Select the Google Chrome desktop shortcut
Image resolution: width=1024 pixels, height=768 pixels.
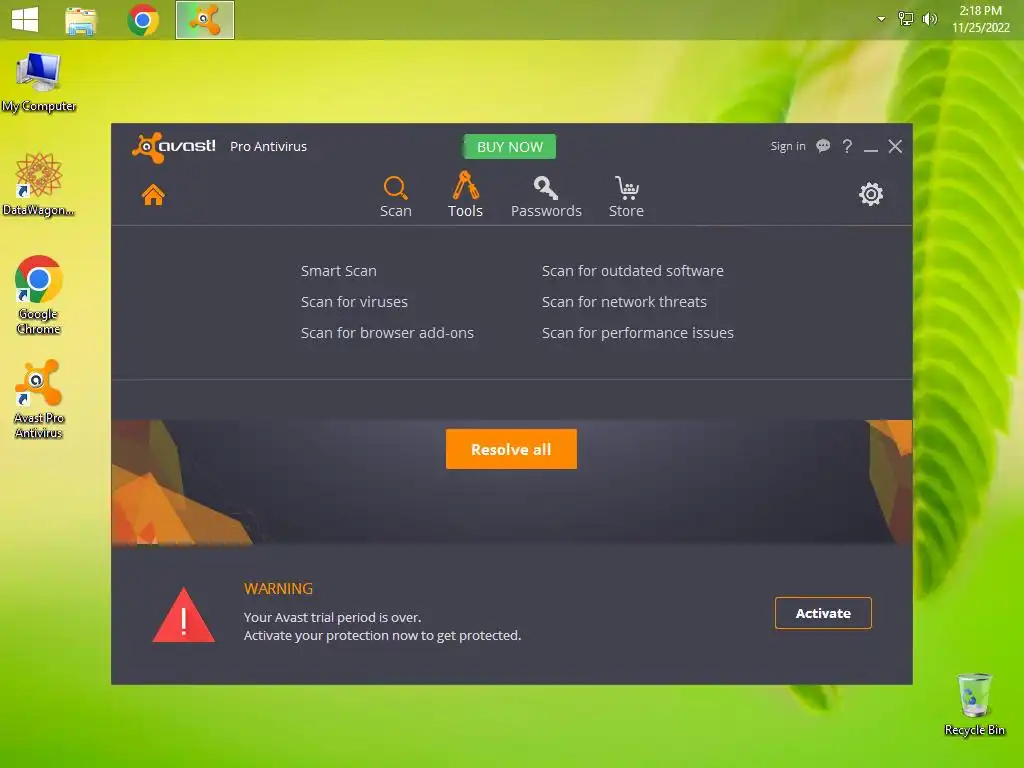[39, 295]
